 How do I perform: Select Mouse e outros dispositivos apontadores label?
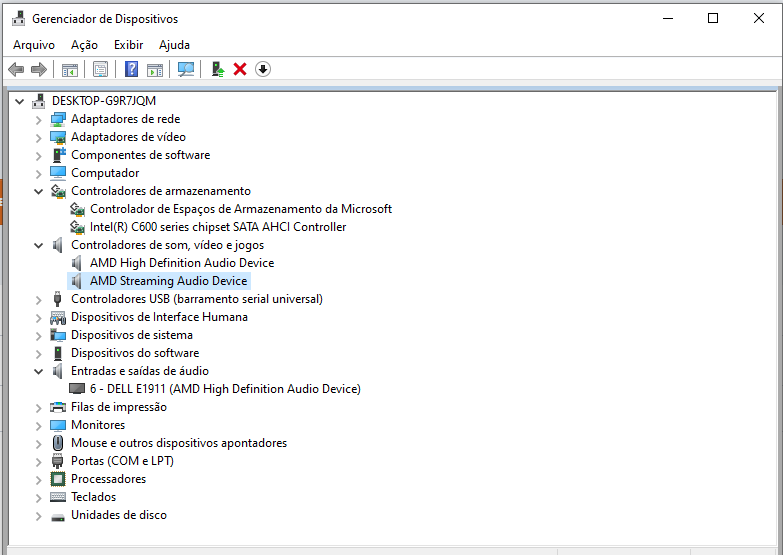tap(179, 443)
